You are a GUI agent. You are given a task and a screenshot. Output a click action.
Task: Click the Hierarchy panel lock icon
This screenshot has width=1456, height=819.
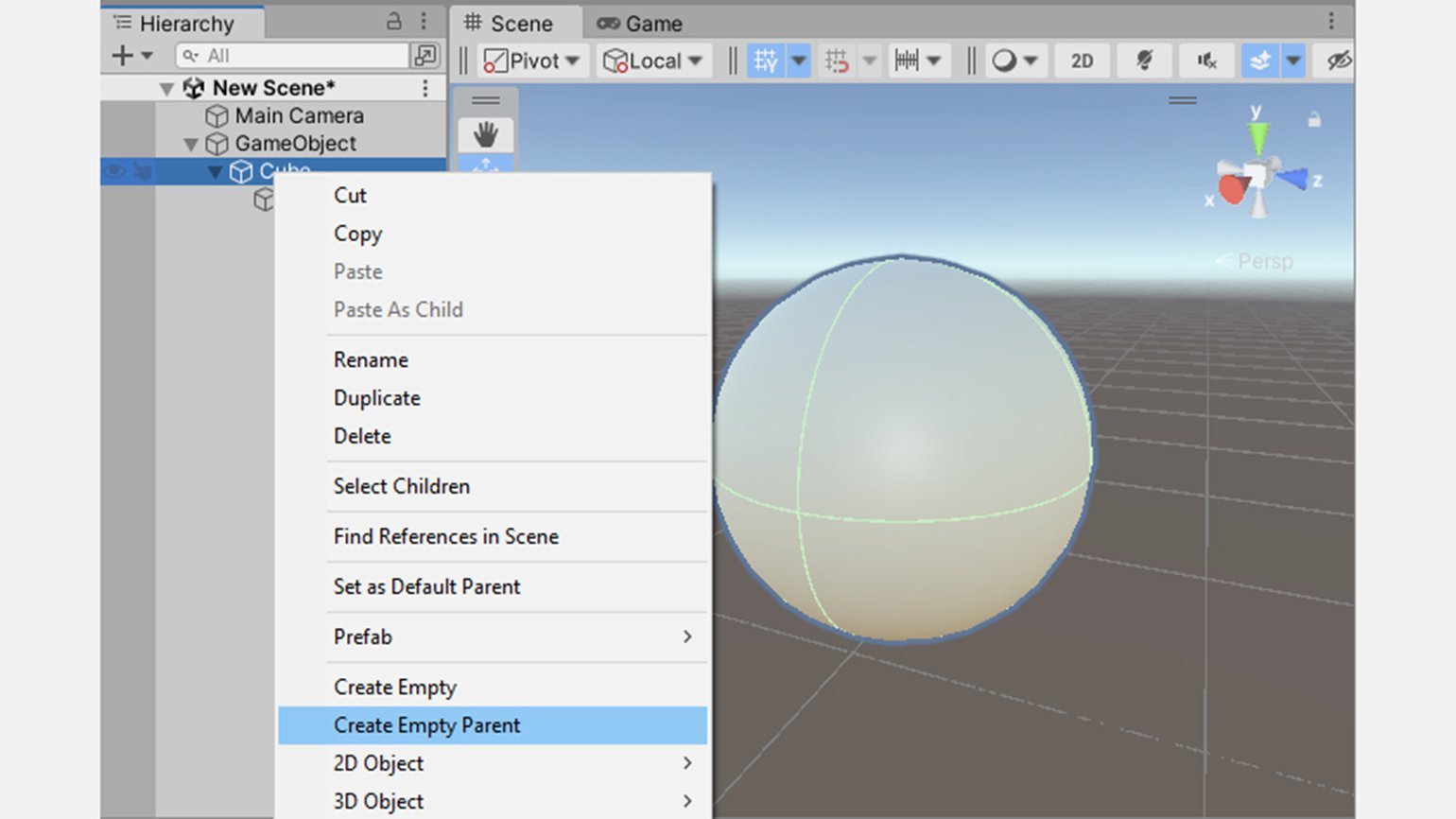point(394,22)
